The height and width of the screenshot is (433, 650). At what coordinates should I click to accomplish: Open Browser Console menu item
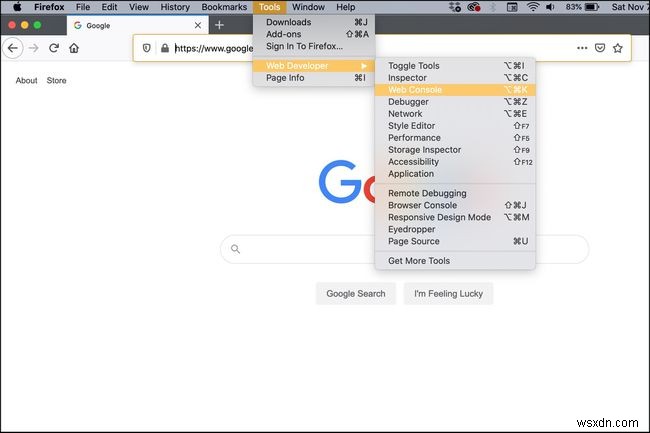(455, 205)
